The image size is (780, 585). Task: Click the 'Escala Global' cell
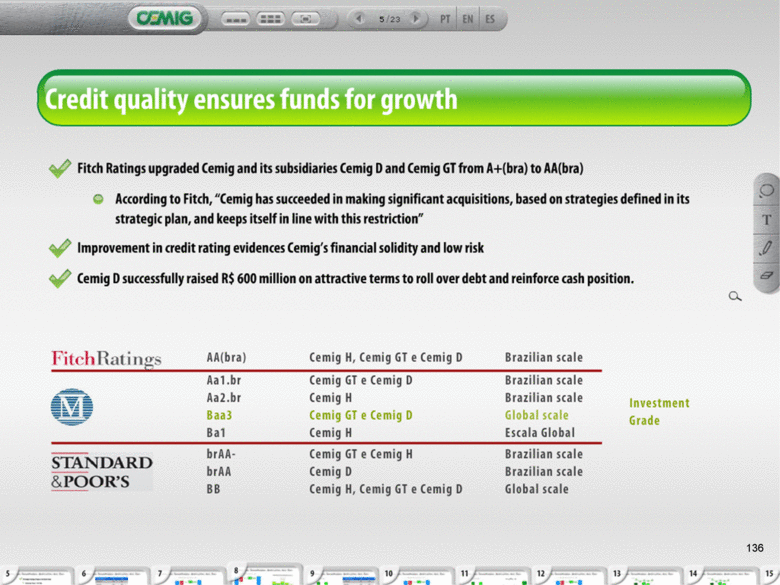pos(540,433)
